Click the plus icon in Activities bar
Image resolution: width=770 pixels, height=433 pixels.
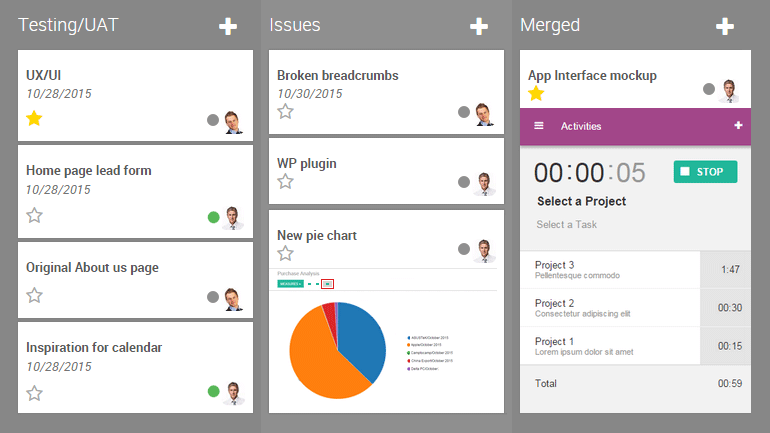(738, 126)
